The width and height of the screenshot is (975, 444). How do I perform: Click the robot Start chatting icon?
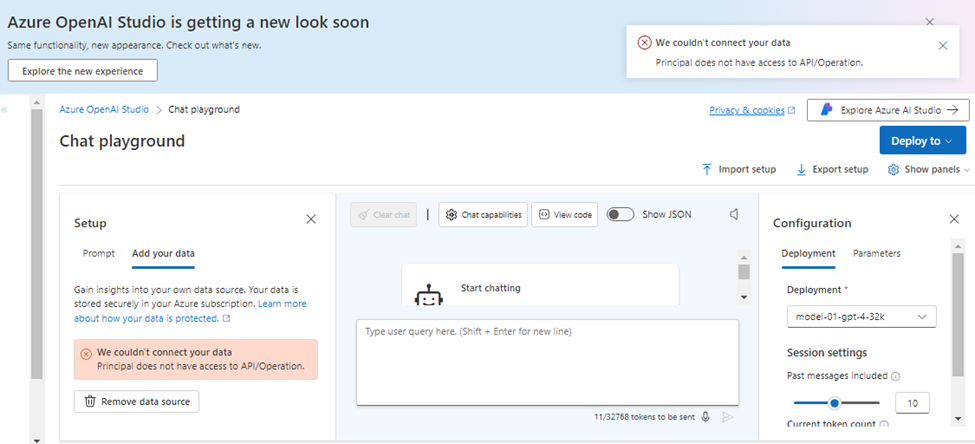click(x=428, y=295)
